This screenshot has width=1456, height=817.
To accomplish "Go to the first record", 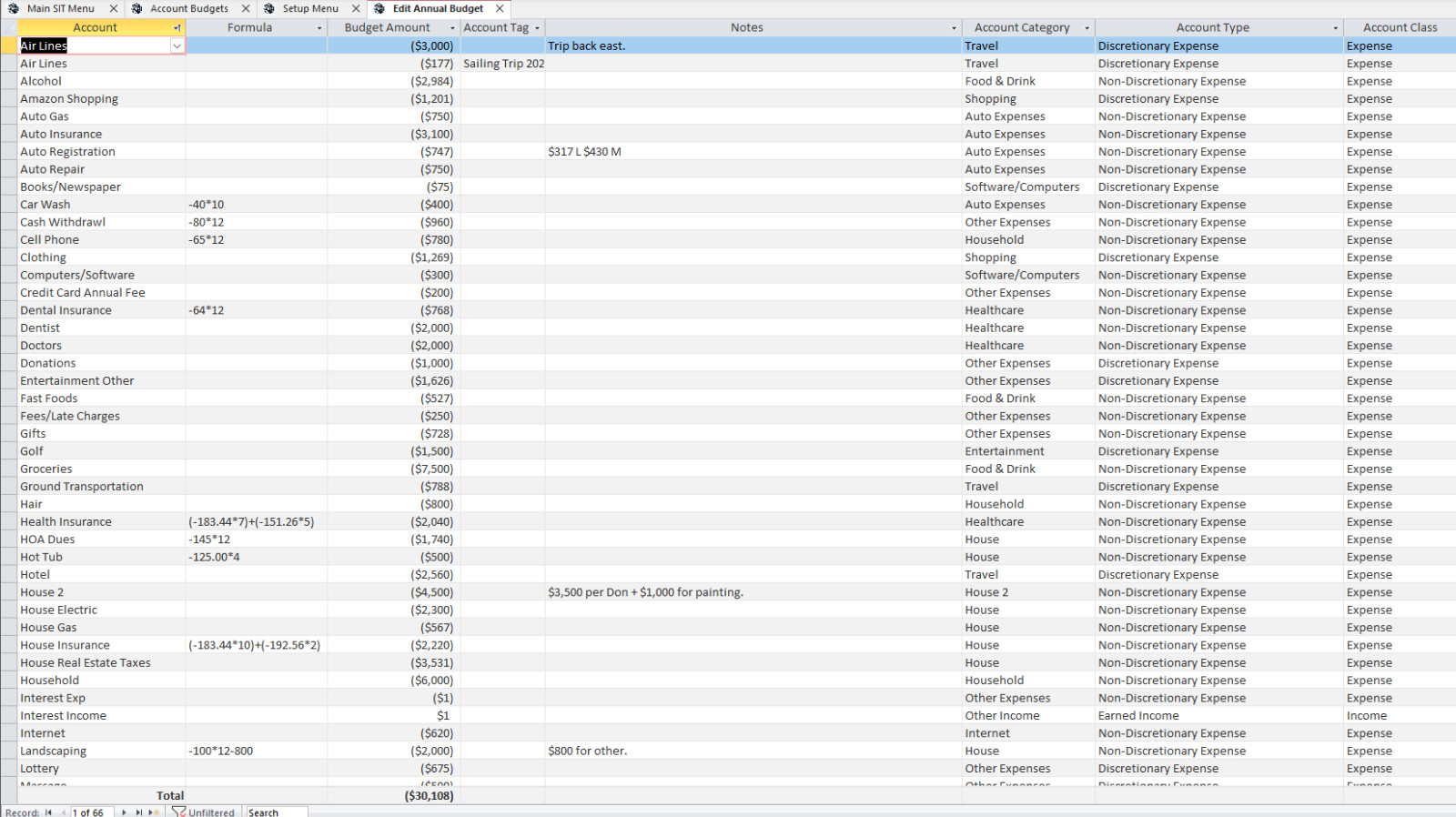I will pos(48,812).
